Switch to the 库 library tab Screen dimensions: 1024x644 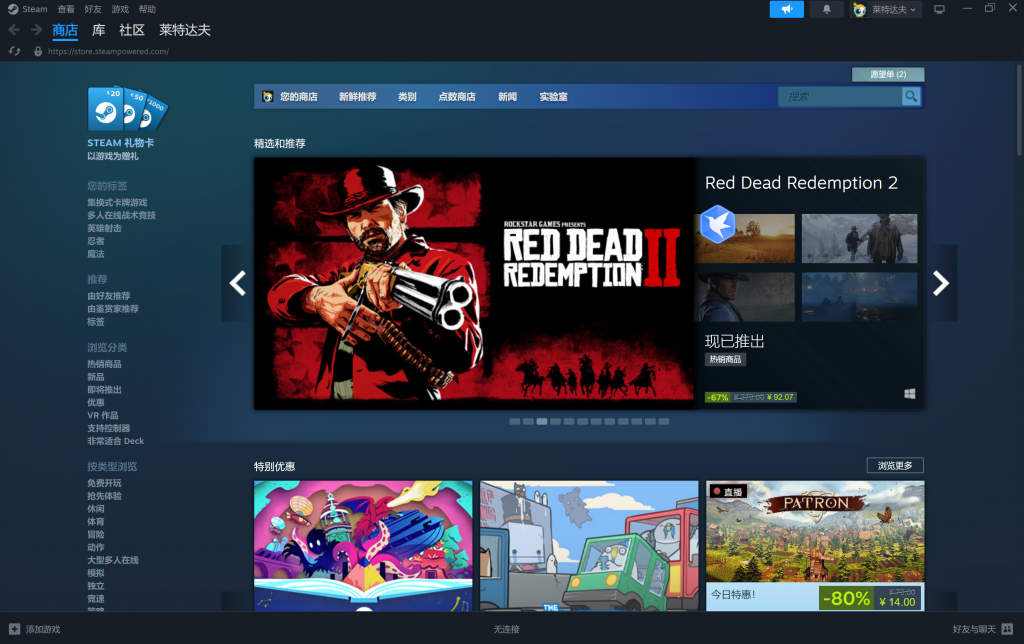99,30
